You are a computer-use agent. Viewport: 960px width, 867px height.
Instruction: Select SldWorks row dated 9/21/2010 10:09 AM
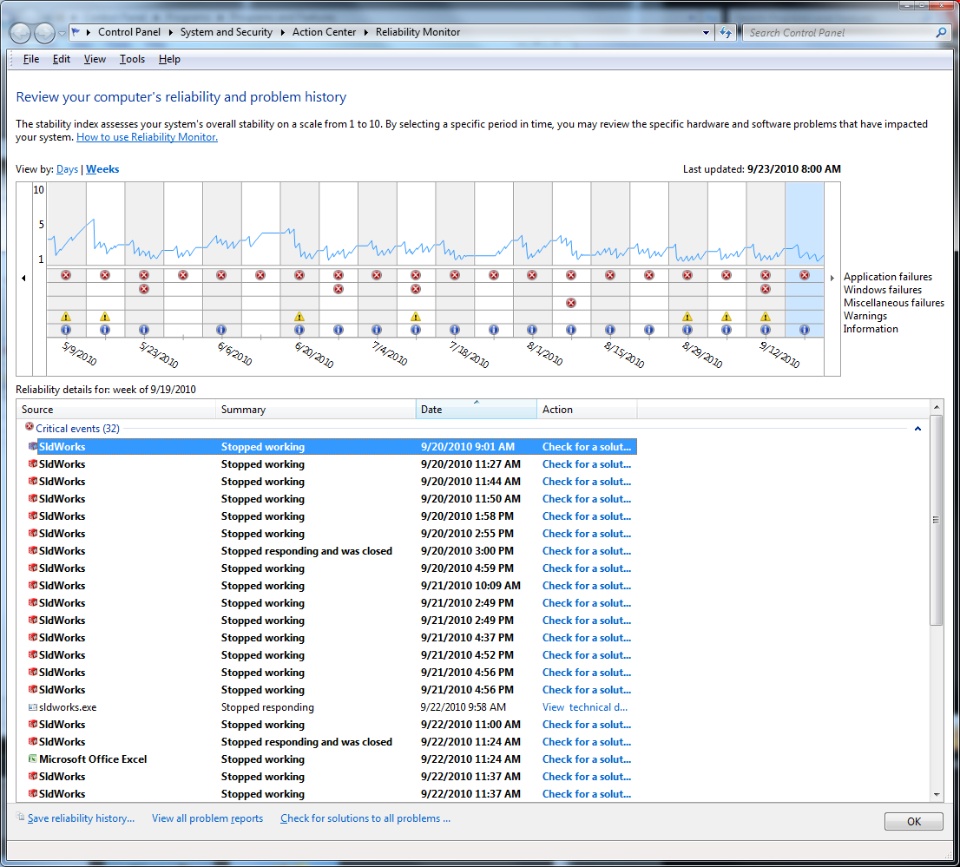[331, 586]
